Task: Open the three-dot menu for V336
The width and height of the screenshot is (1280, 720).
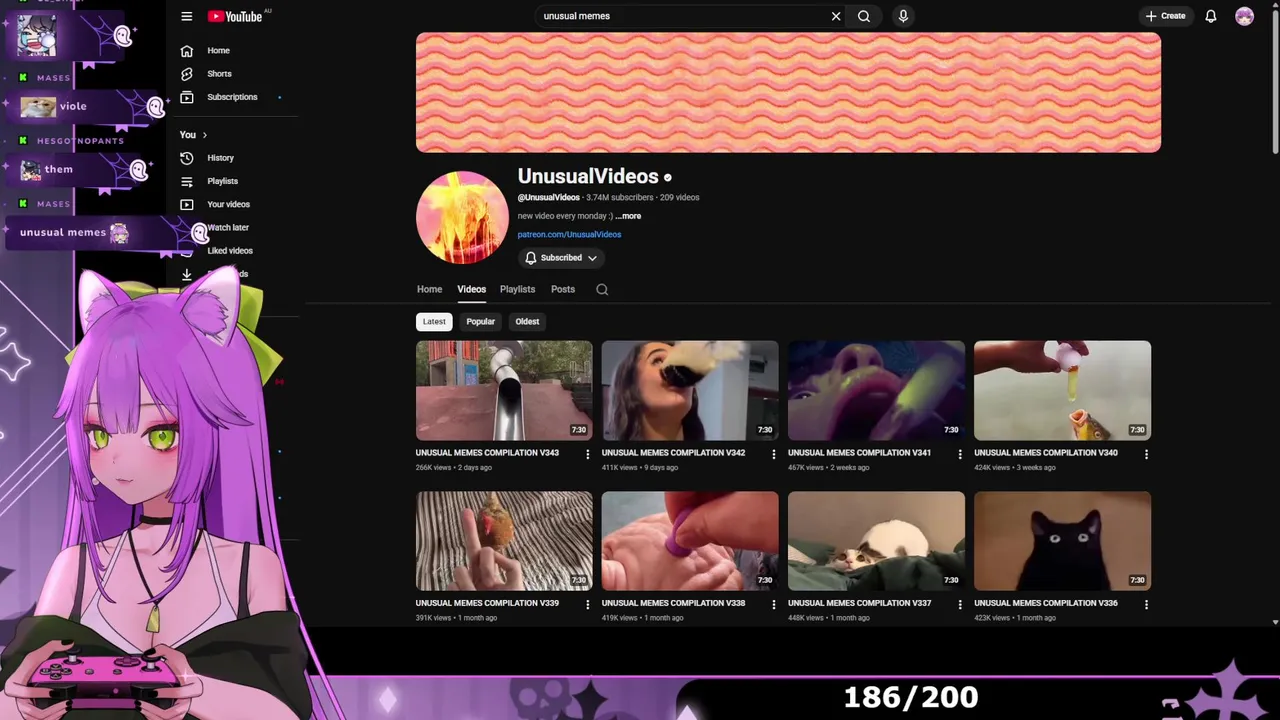Action: (x=1146, y=604)
